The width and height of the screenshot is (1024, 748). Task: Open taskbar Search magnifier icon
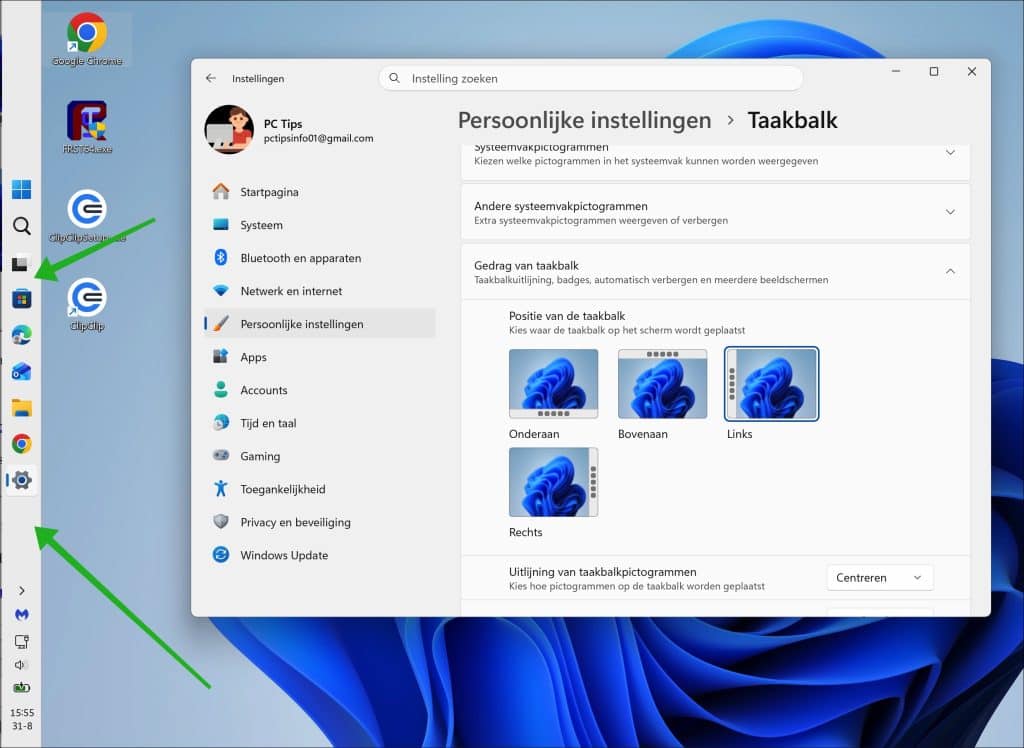tap(22, 226)
